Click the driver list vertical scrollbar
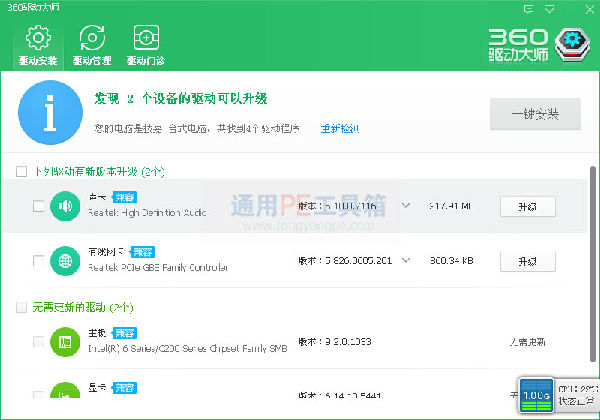The image size is (600, 420). coord(593,264)
